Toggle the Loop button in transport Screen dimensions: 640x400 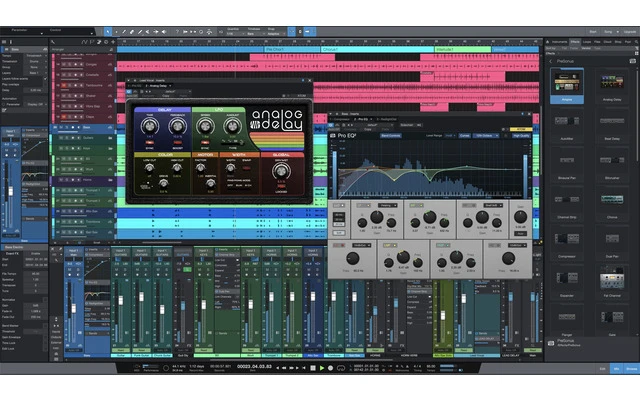click(x=340, y=368)
